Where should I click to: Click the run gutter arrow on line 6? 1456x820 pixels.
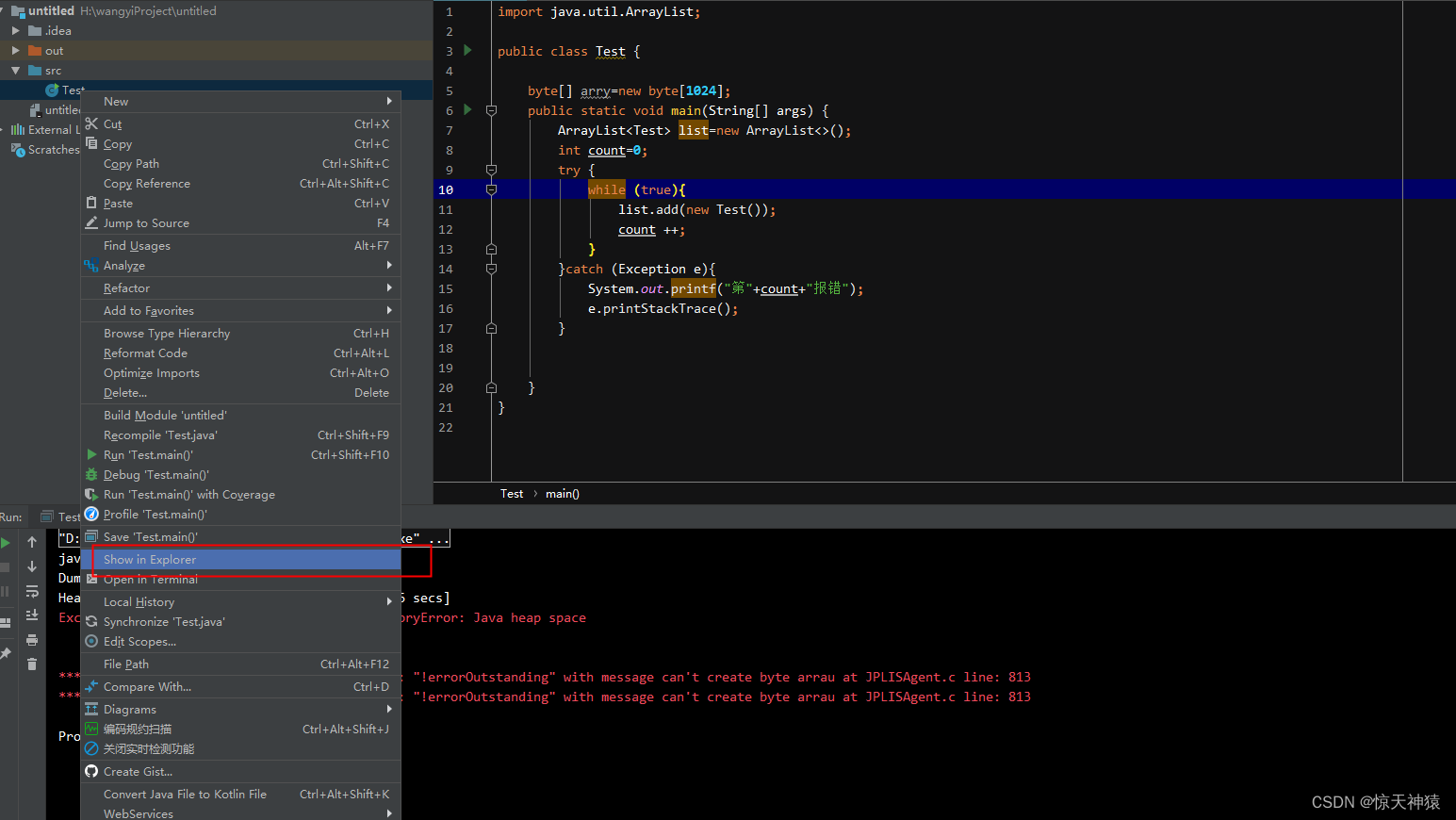coord(468,109)
